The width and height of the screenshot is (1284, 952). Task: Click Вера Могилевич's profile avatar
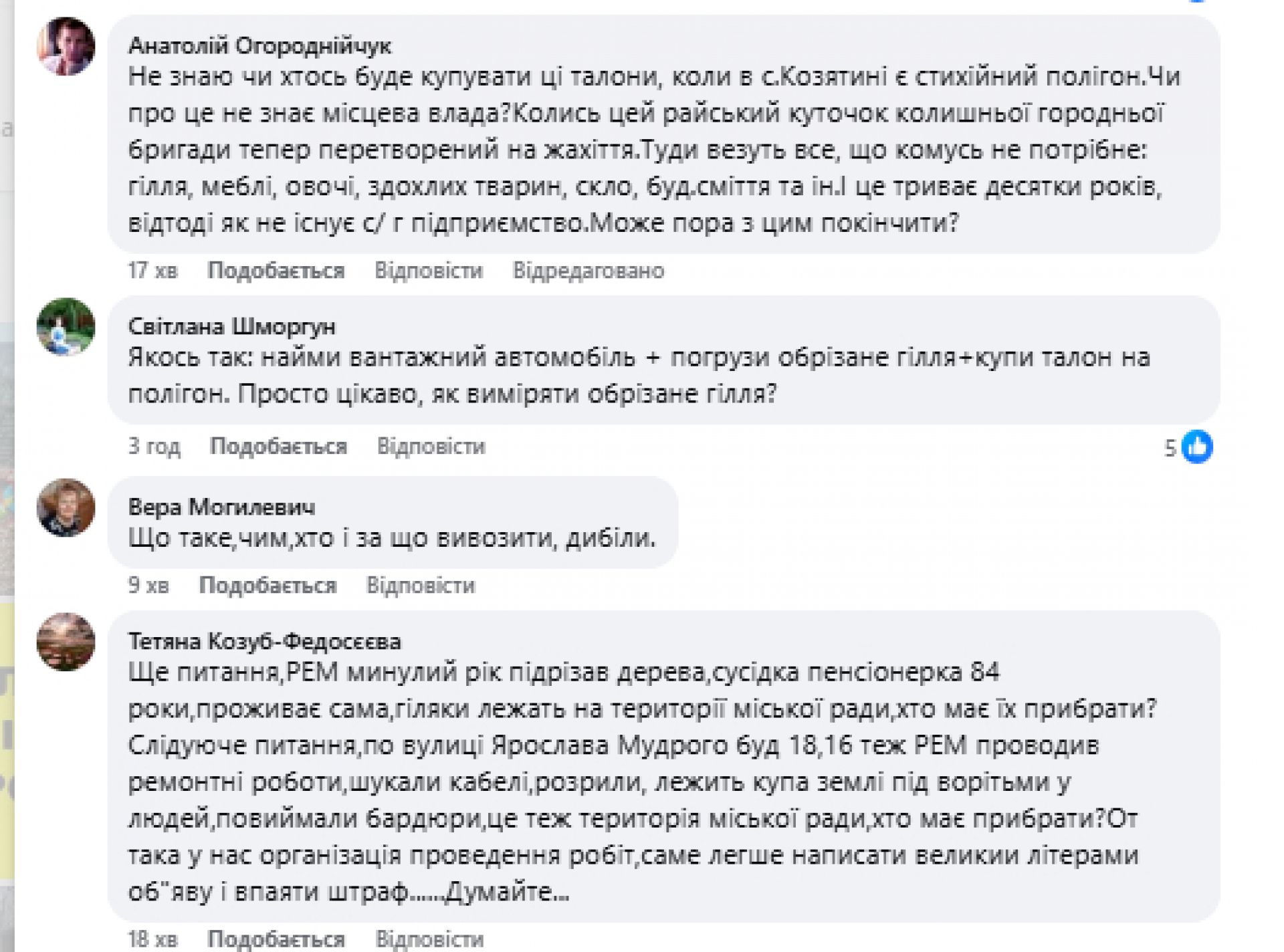[66, 507]
